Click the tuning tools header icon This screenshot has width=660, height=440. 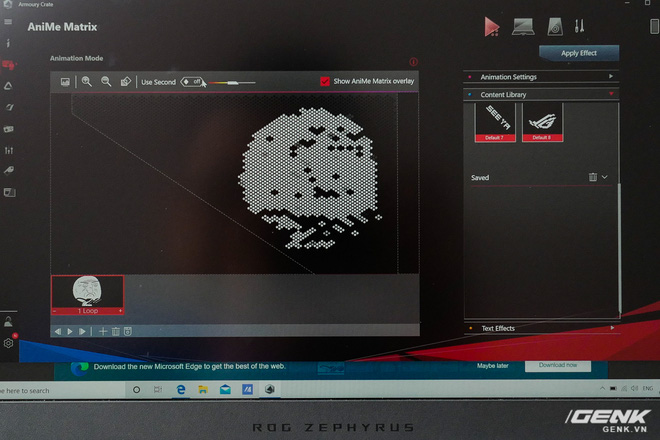pos(580,27)
